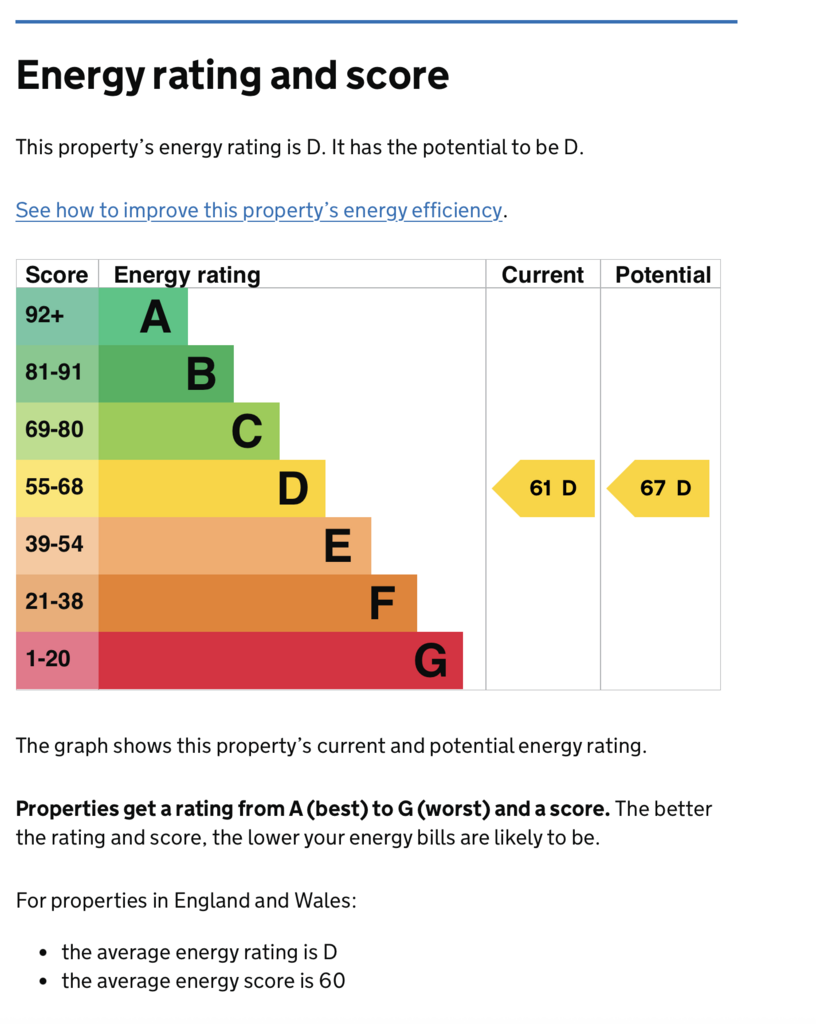Click the Potential column header

tap(663, 275)
